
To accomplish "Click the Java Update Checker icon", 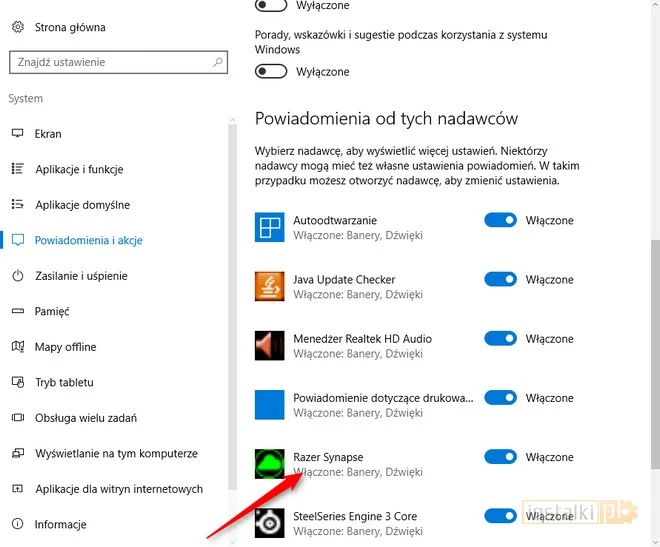I will tap(270, 287).
